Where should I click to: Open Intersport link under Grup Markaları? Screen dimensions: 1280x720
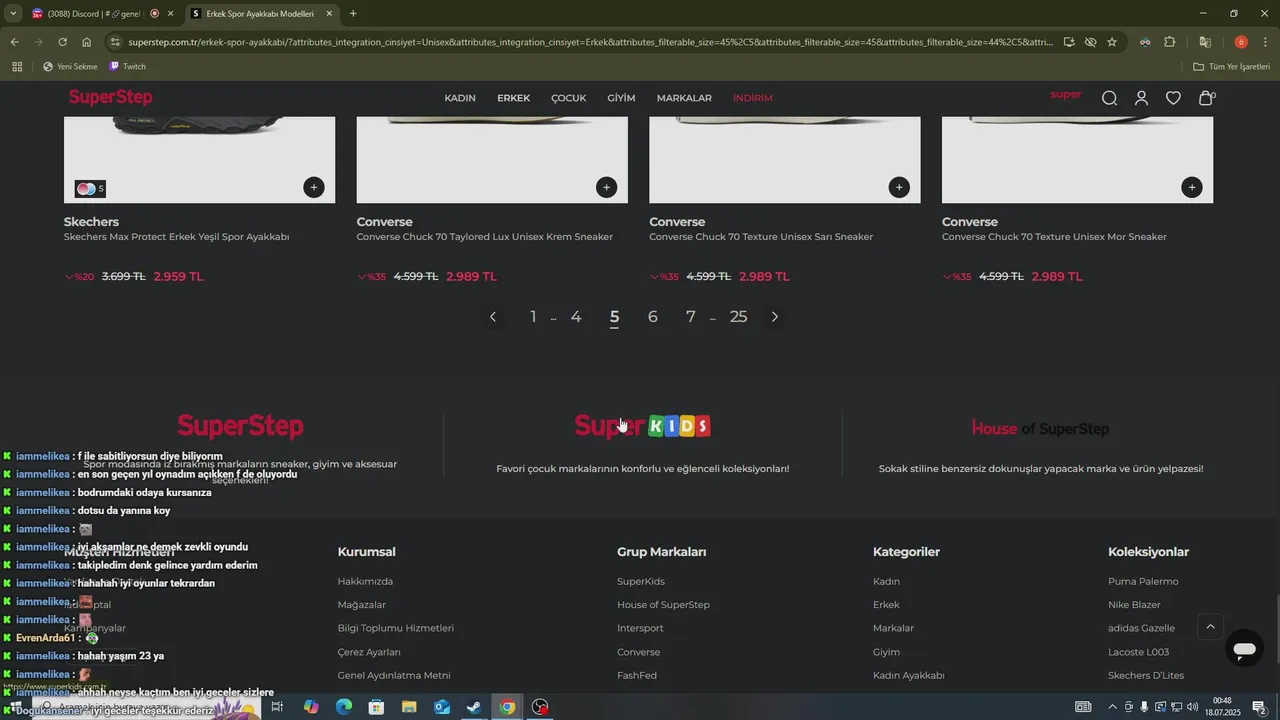[x=640, y=628]
